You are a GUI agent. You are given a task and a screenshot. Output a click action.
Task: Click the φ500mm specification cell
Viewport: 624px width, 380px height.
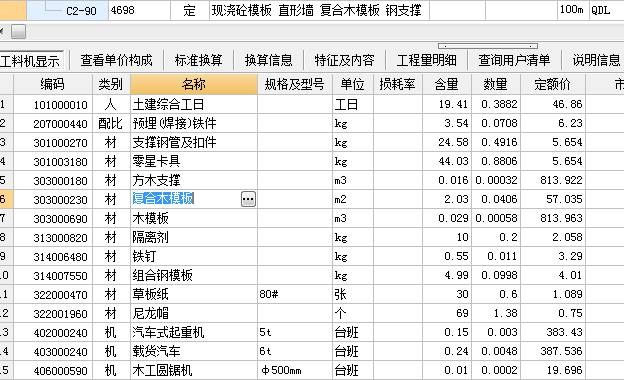point(295,370)
